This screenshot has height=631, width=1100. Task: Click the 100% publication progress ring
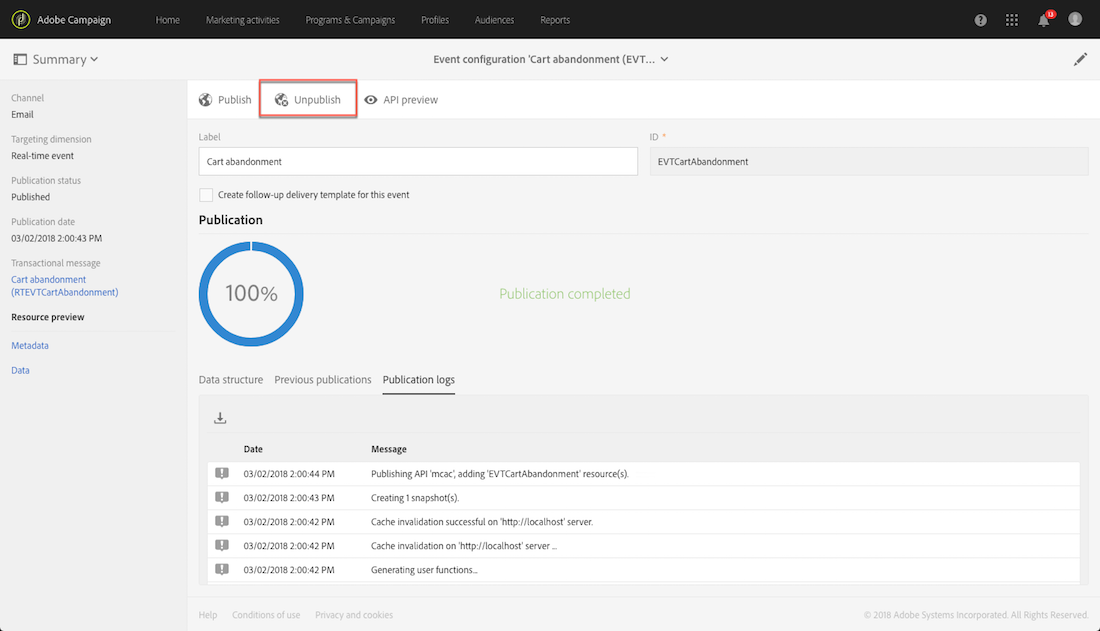[251, 294]
